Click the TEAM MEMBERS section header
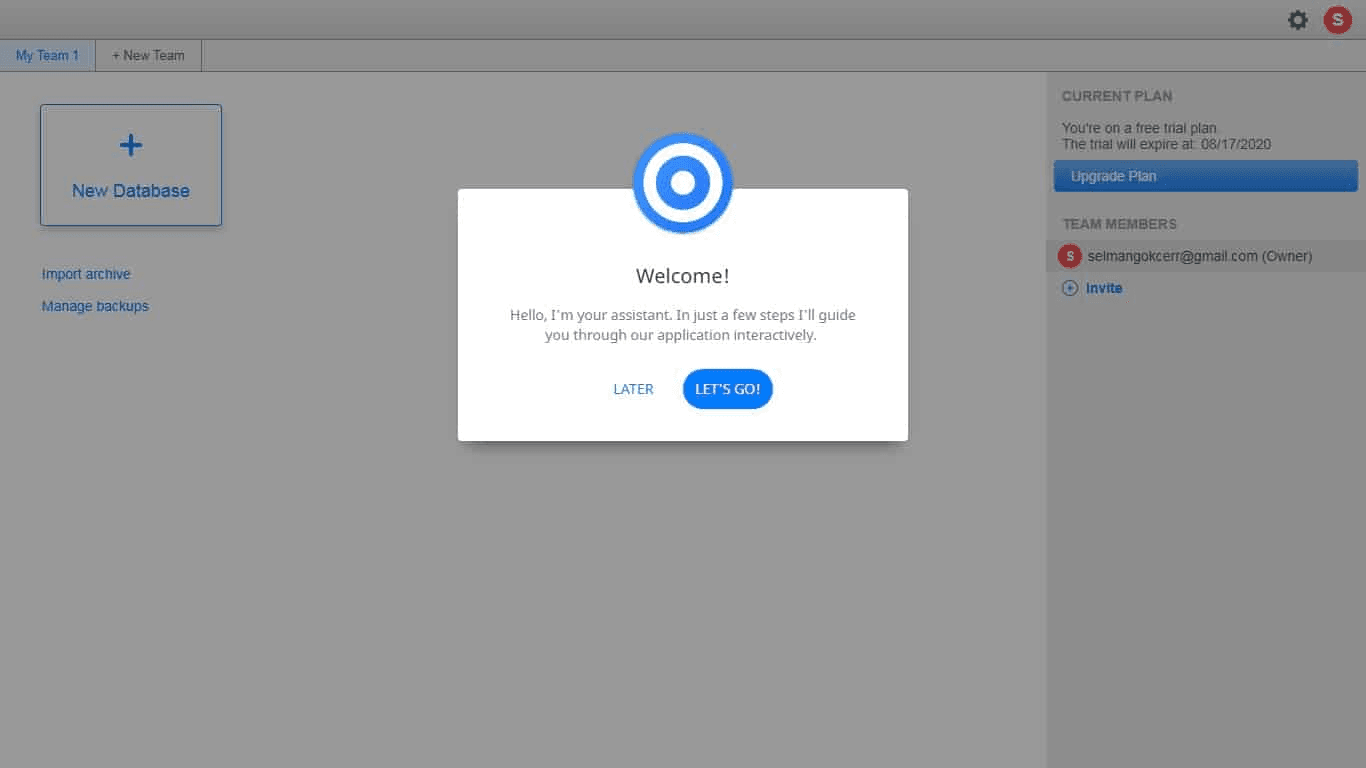The width and height of the screenshot is (1366, 768). click(x=1119, y=224)
